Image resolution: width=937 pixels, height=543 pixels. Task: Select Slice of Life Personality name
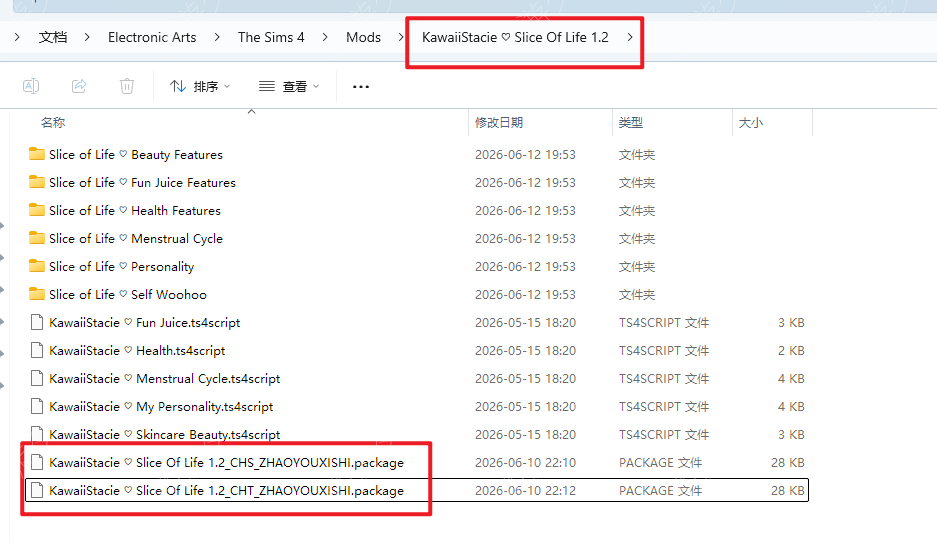click(x=121, y=267)
